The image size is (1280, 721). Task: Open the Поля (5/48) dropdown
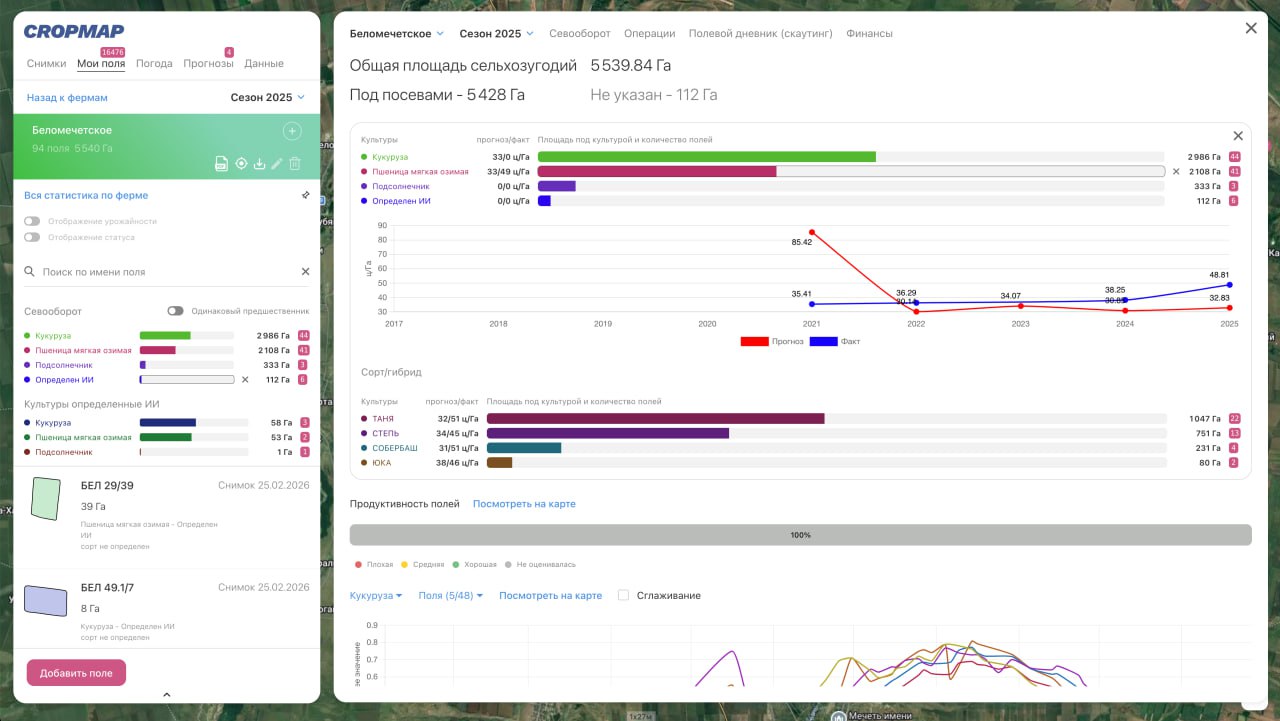pos(450,595)
